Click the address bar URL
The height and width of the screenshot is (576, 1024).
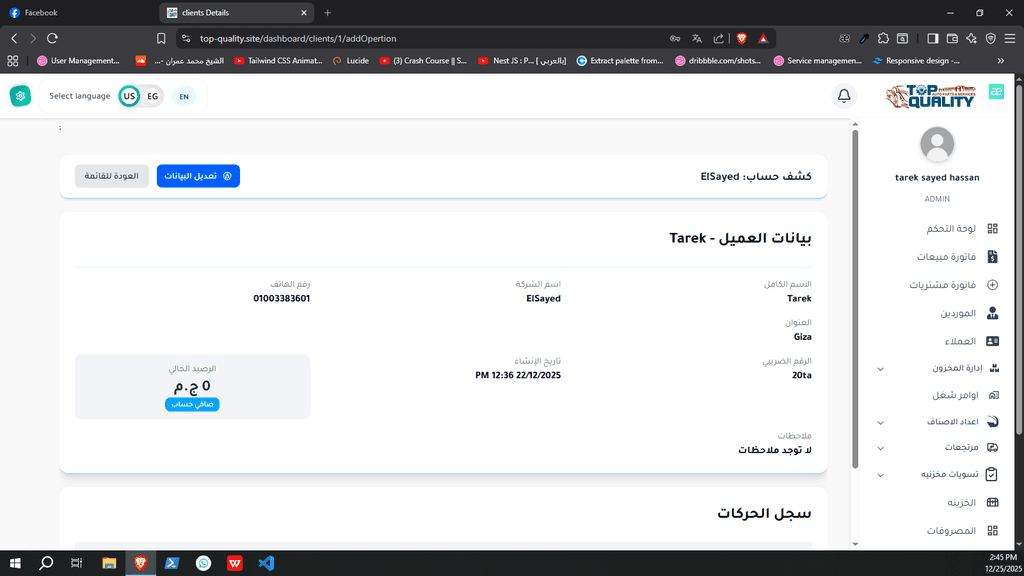point(298,39)
